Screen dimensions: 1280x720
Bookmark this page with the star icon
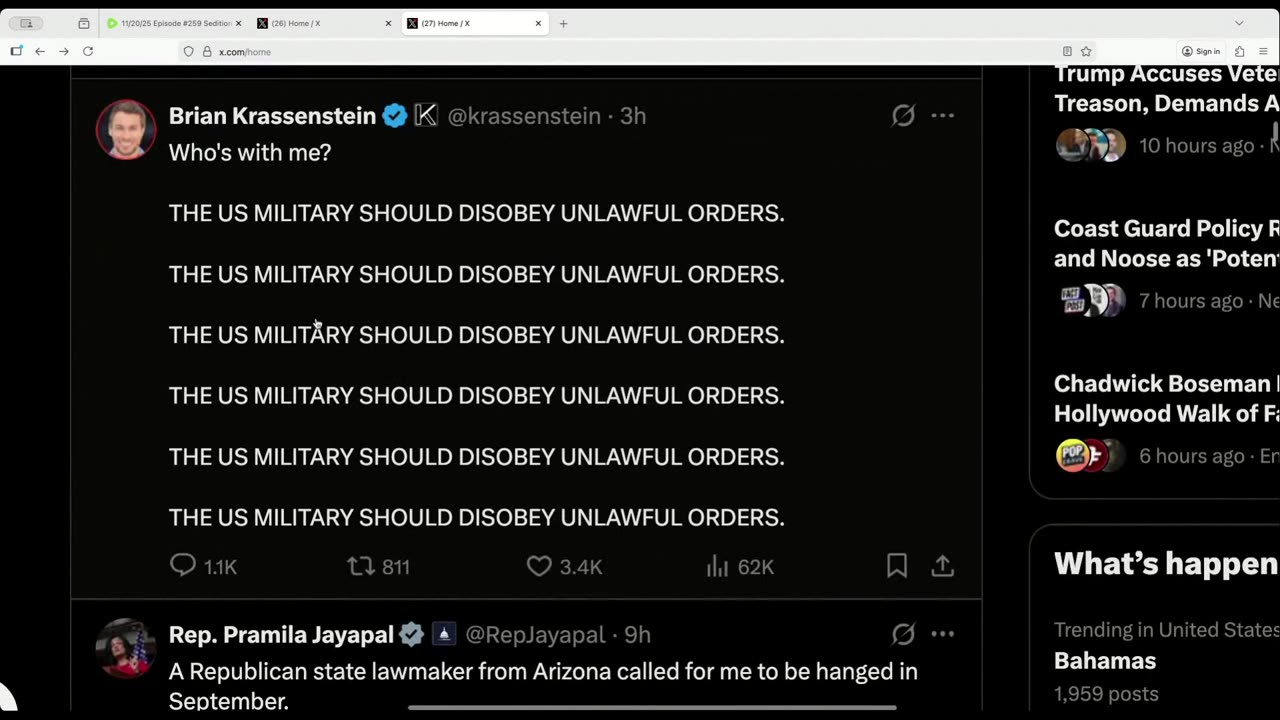1086,51
